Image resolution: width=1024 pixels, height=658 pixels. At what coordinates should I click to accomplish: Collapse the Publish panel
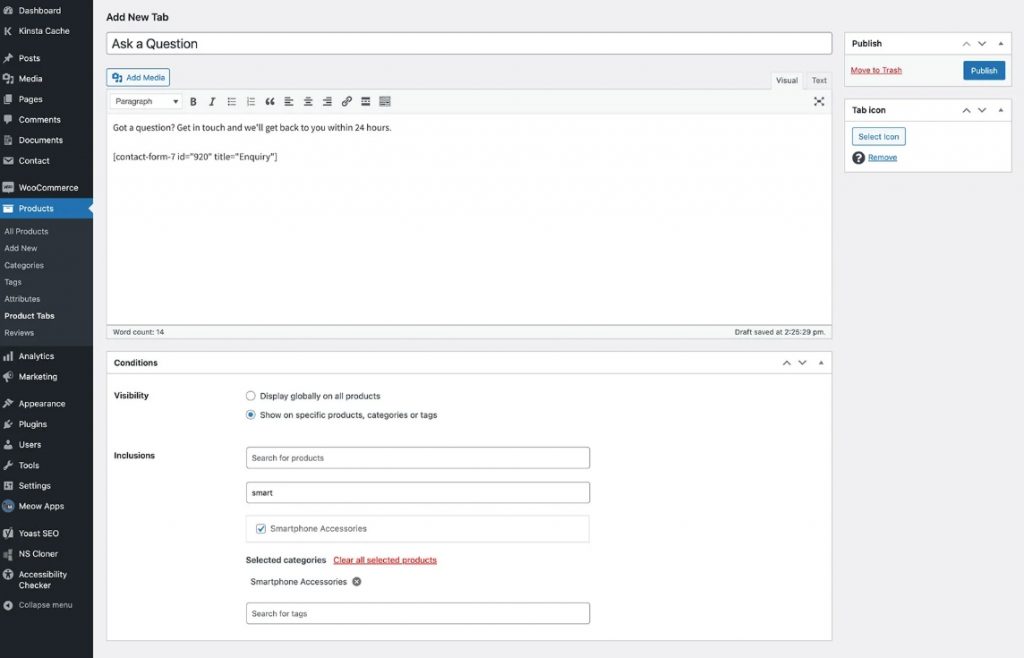(x=1000, y=44)
